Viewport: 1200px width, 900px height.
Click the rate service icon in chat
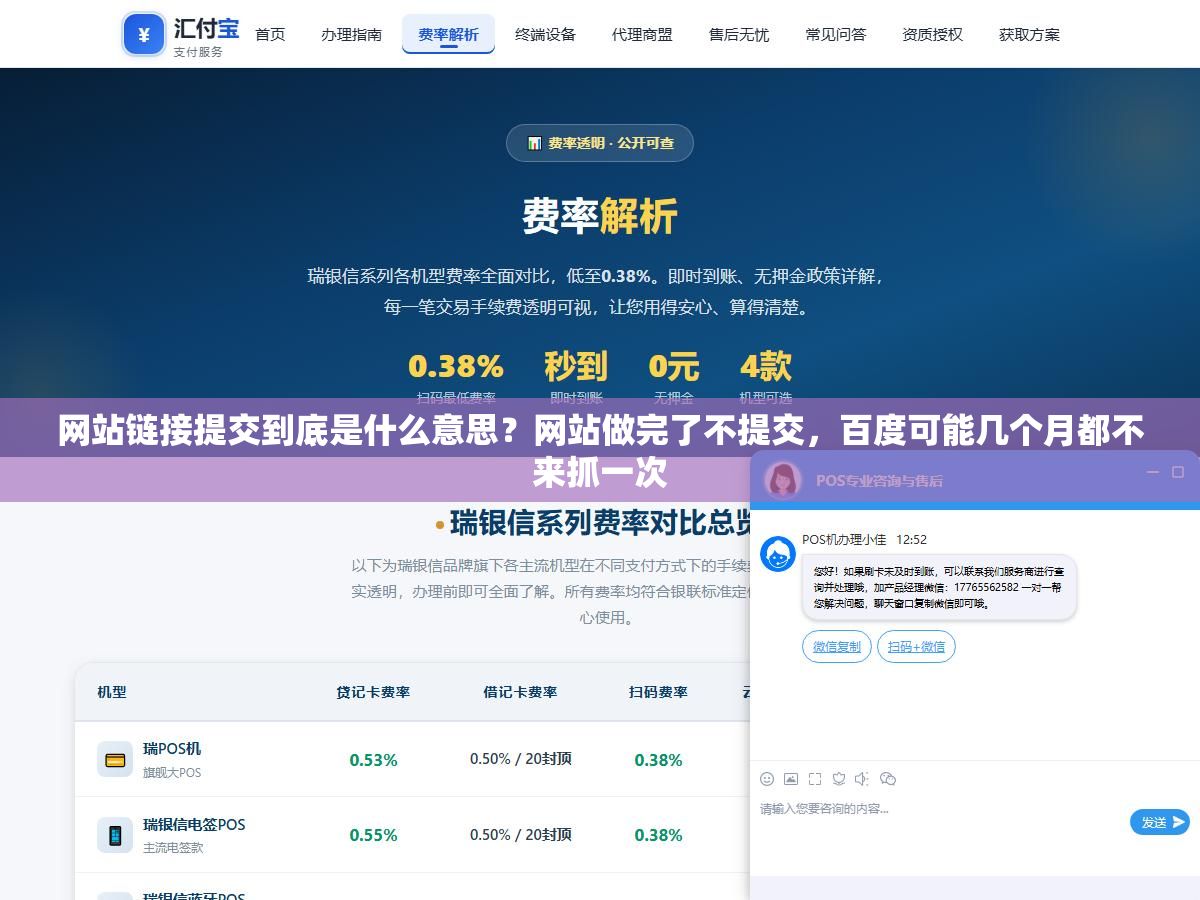coord(839,779)
